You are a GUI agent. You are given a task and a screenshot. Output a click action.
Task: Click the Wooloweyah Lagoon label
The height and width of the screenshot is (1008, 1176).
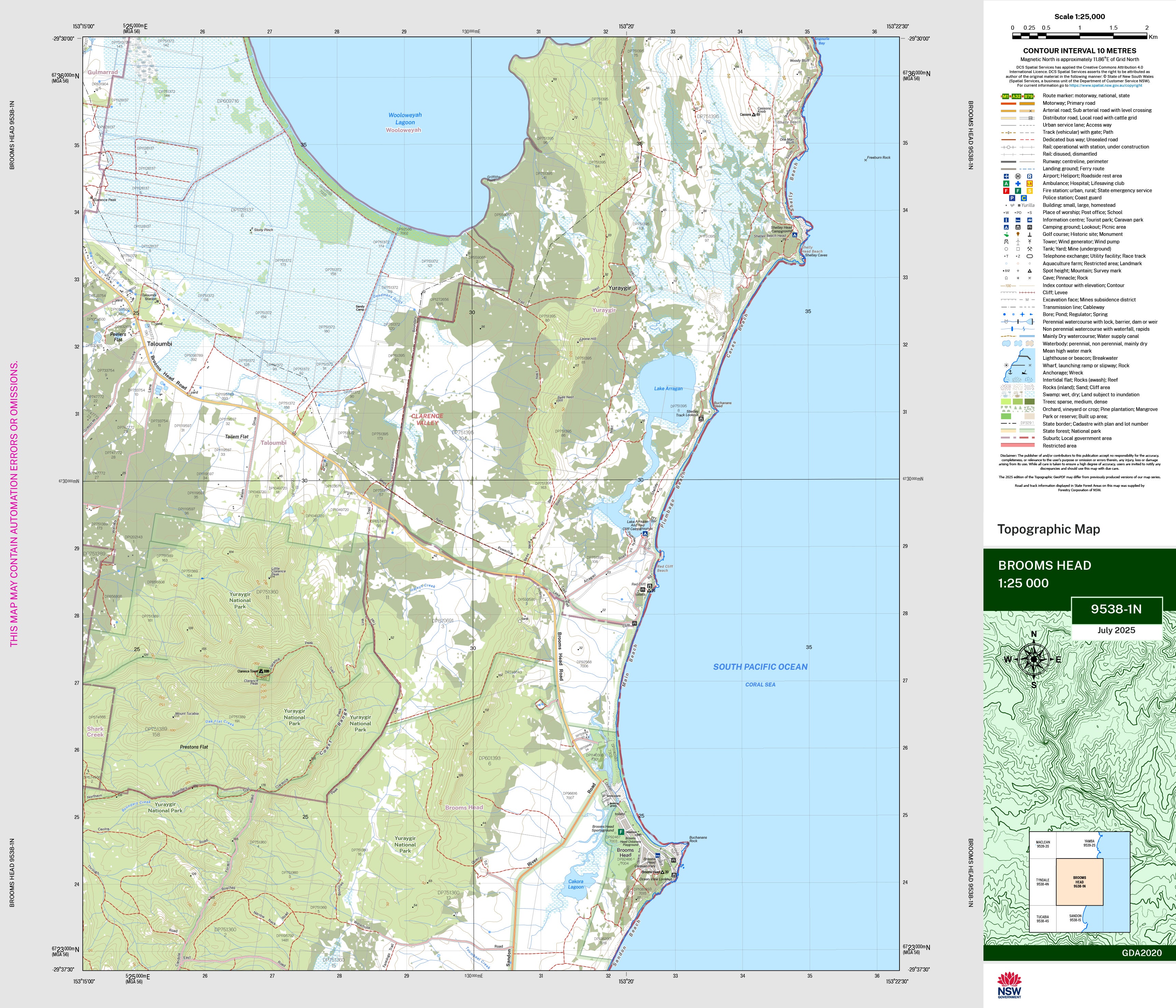pyautogui.click(x=405, y=119)
